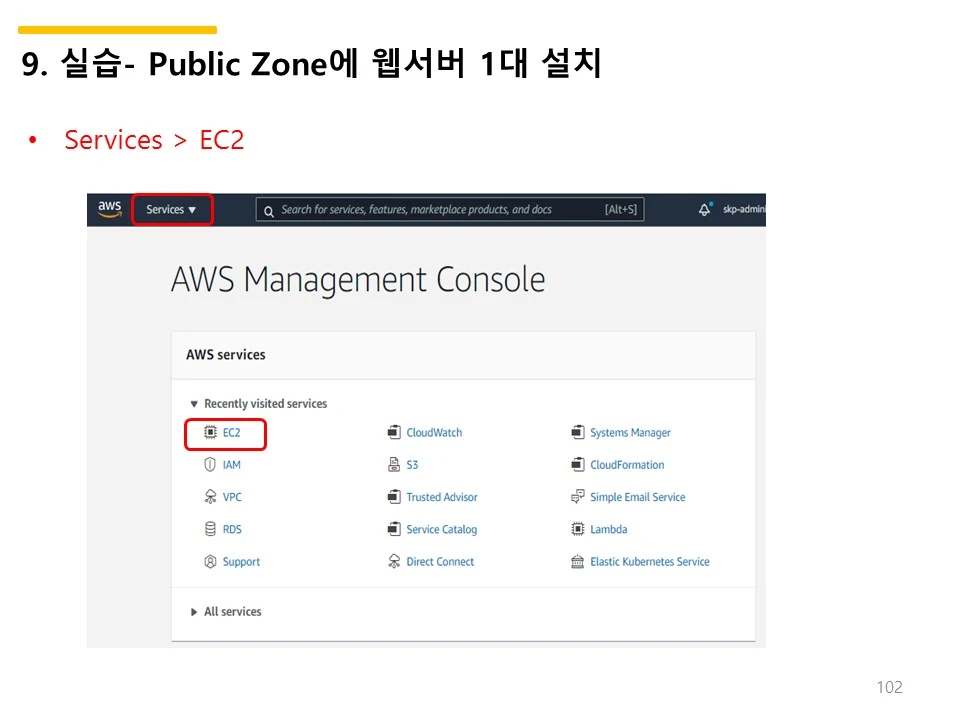Open the notifications bell icon
This screenshot has height=720, width=960.
[x=705, y=209]
